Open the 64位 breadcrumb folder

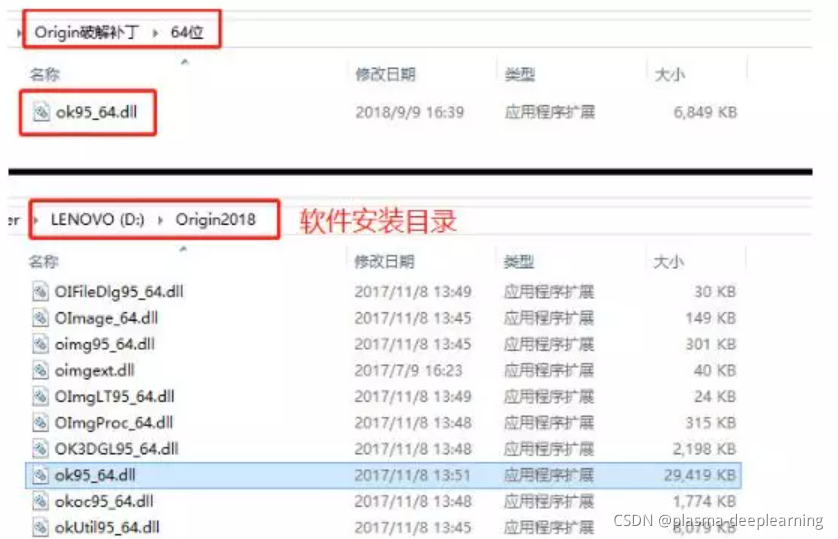coord(187,33)
